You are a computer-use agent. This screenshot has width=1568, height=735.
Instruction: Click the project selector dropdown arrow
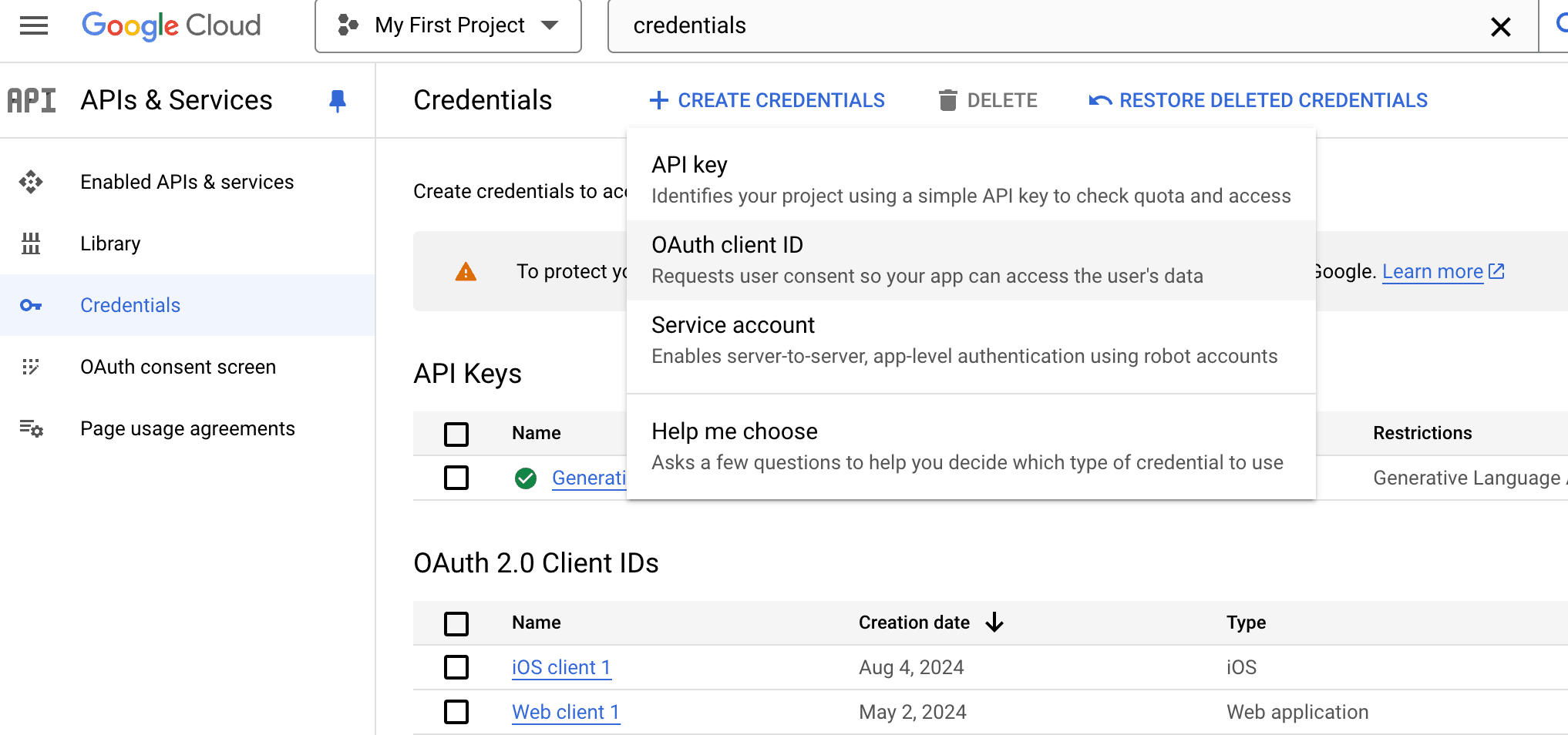[550, 25]
